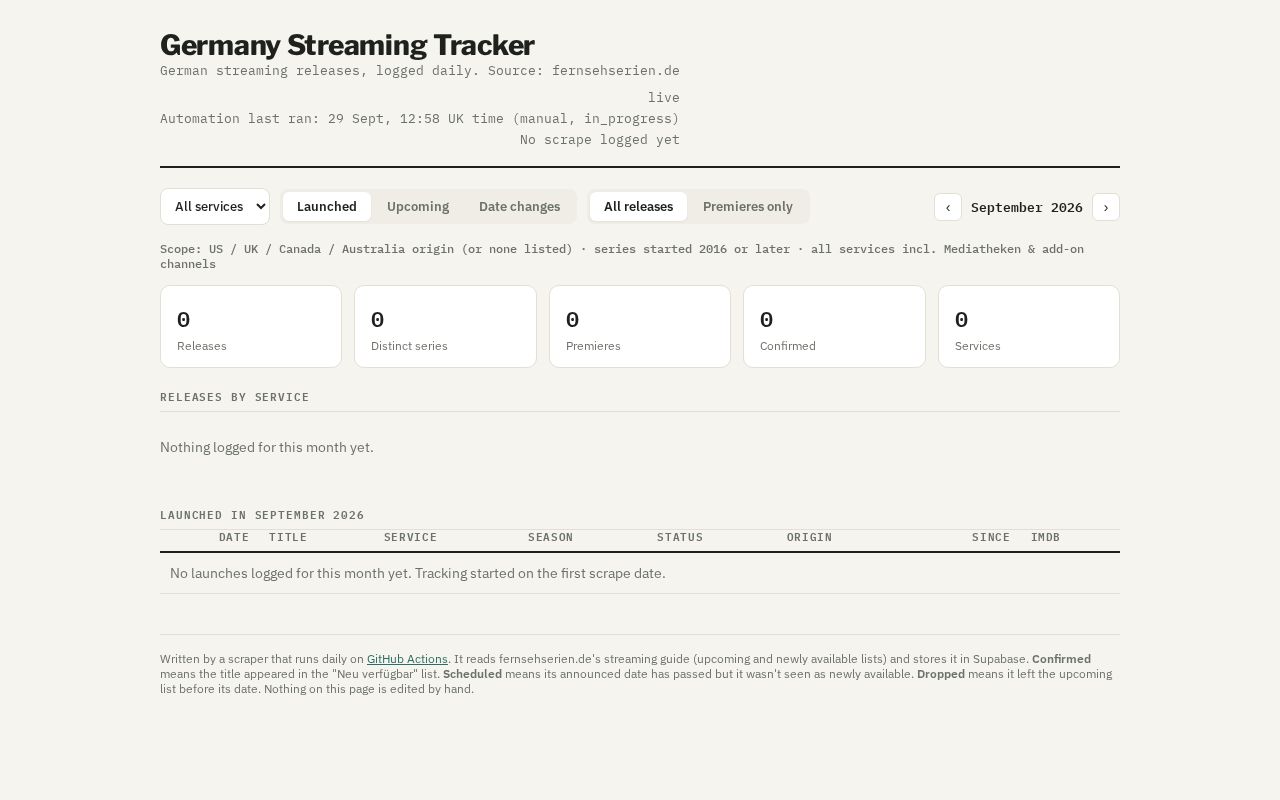Click the Distinct series count card

445,327
